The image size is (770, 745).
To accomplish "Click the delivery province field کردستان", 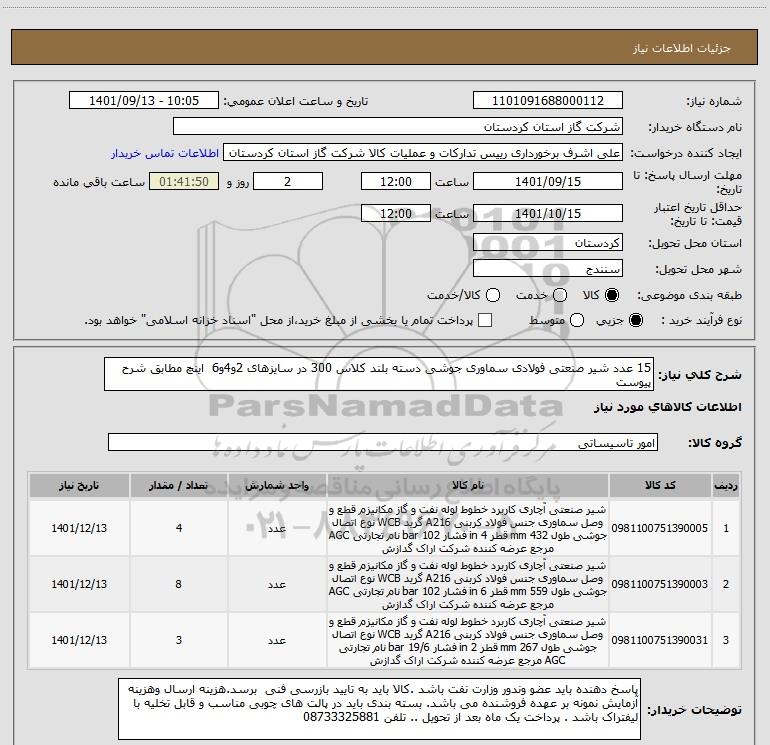I will [x=548, y=243].
